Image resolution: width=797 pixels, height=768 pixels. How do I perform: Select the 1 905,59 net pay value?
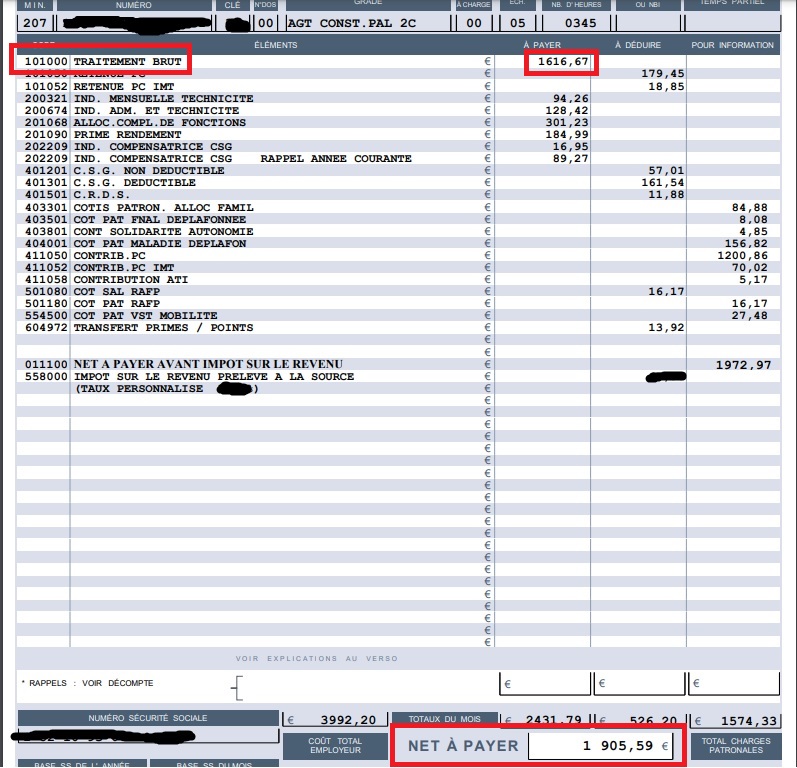tap(600, 745)
